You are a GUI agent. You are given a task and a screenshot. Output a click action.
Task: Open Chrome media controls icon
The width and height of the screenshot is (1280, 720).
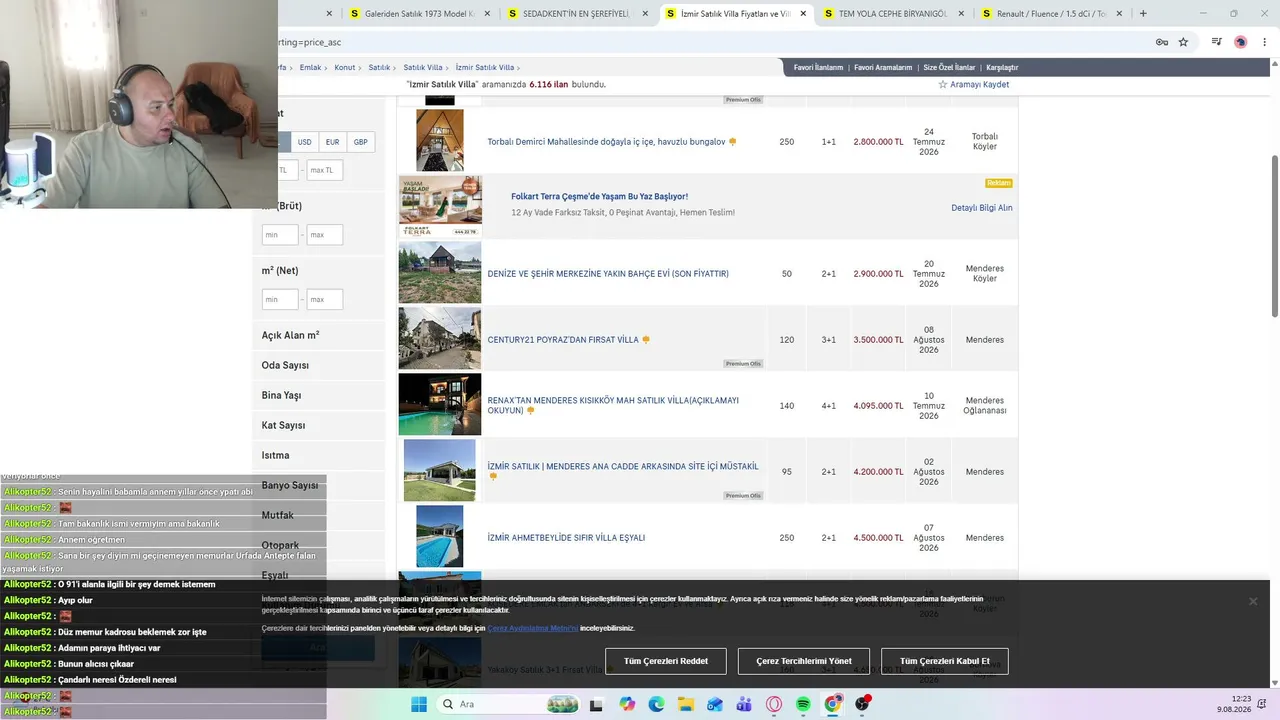pos(1217,42)
